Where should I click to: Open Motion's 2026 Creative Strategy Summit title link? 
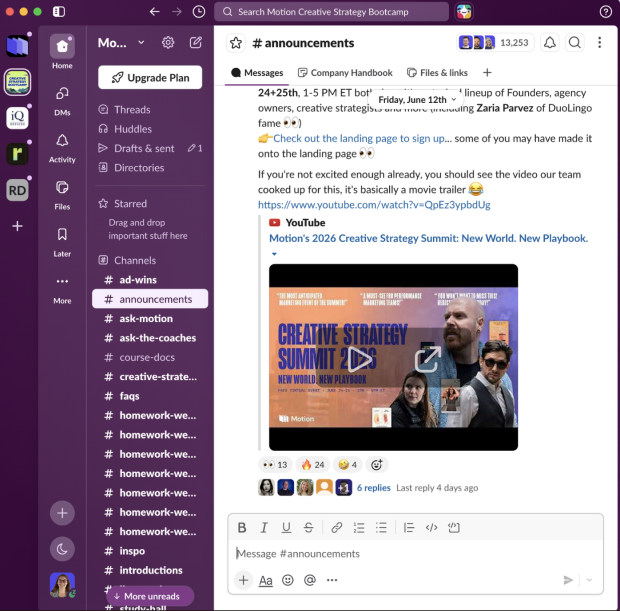428,238
